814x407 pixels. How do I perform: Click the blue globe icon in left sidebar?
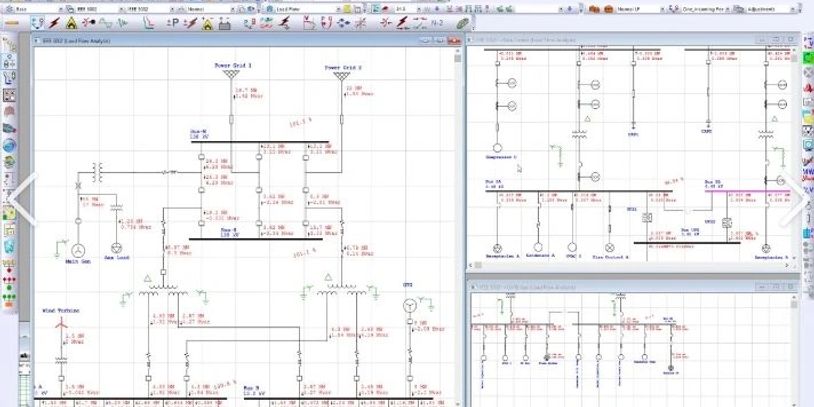pos(9,145)
